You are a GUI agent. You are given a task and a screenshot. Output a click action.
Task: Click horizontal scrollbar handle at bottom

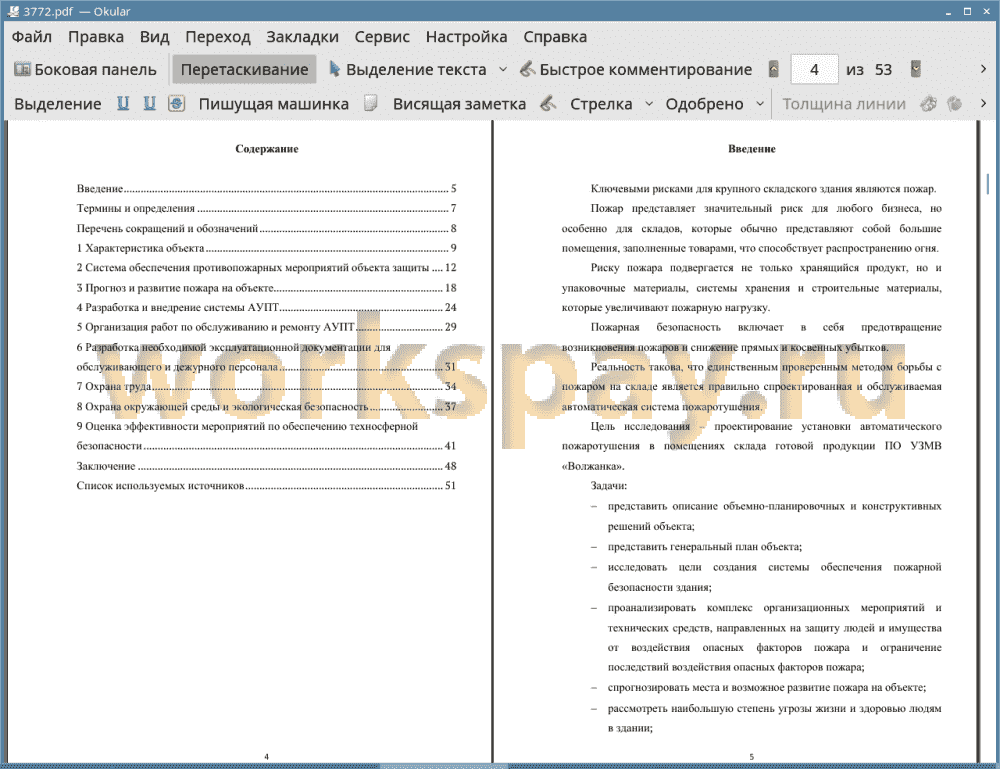pyautogui.click(x=444, y=766)
